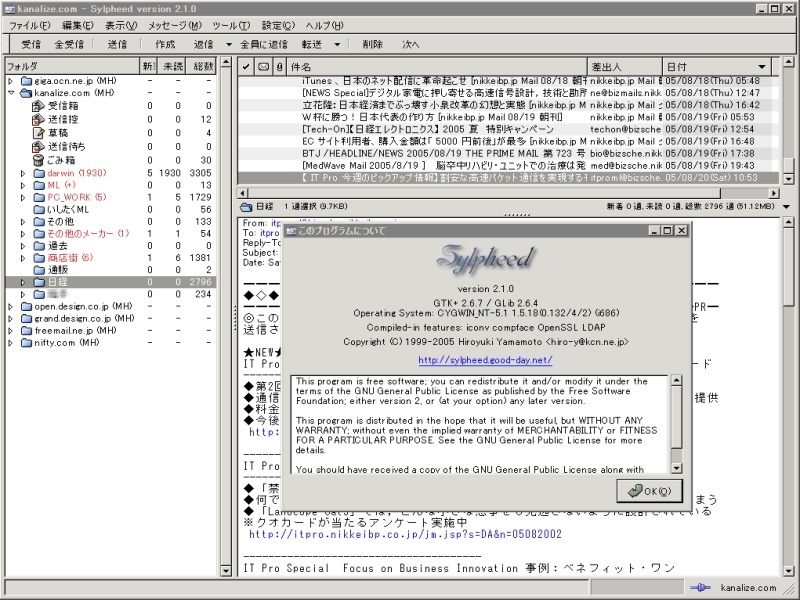Open the dropdown arrow next to 返信
The width and height of the screenshot is (800, 600).
click(229, 45)
